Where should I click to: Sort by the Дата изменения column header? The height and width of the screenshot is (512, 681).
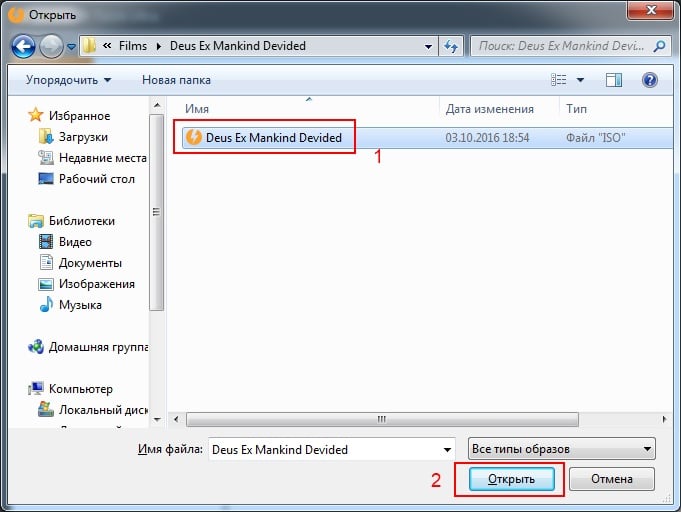(x=489, y=109)
